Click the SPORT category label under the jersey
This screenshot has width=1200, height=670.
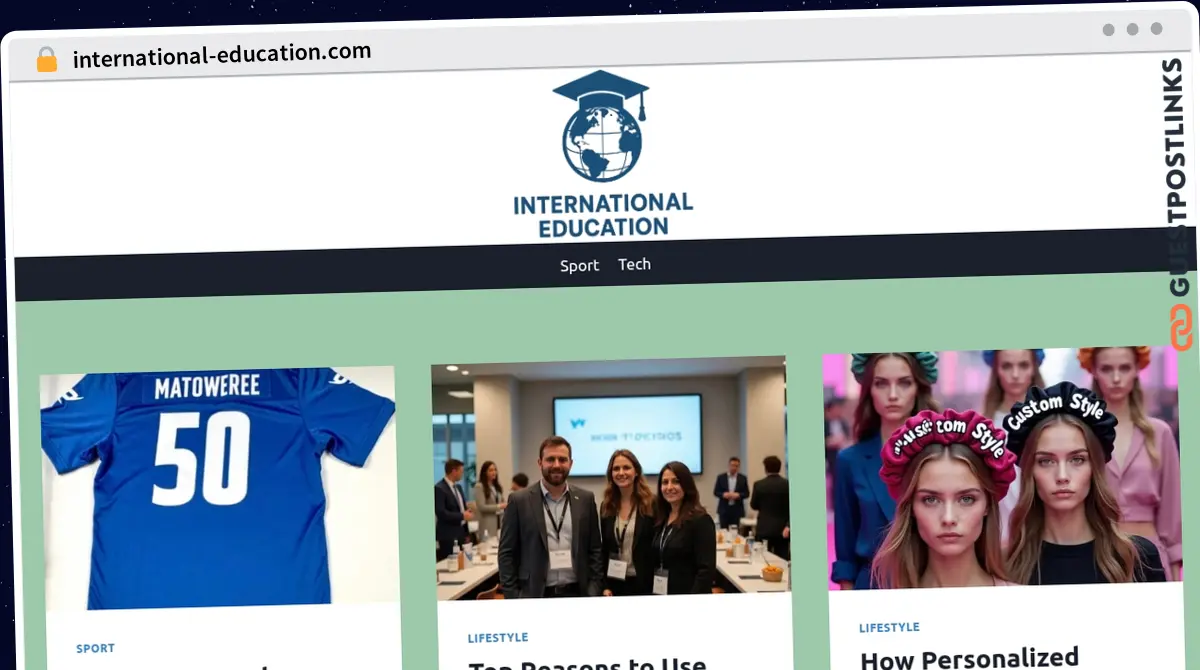(95, 648)
